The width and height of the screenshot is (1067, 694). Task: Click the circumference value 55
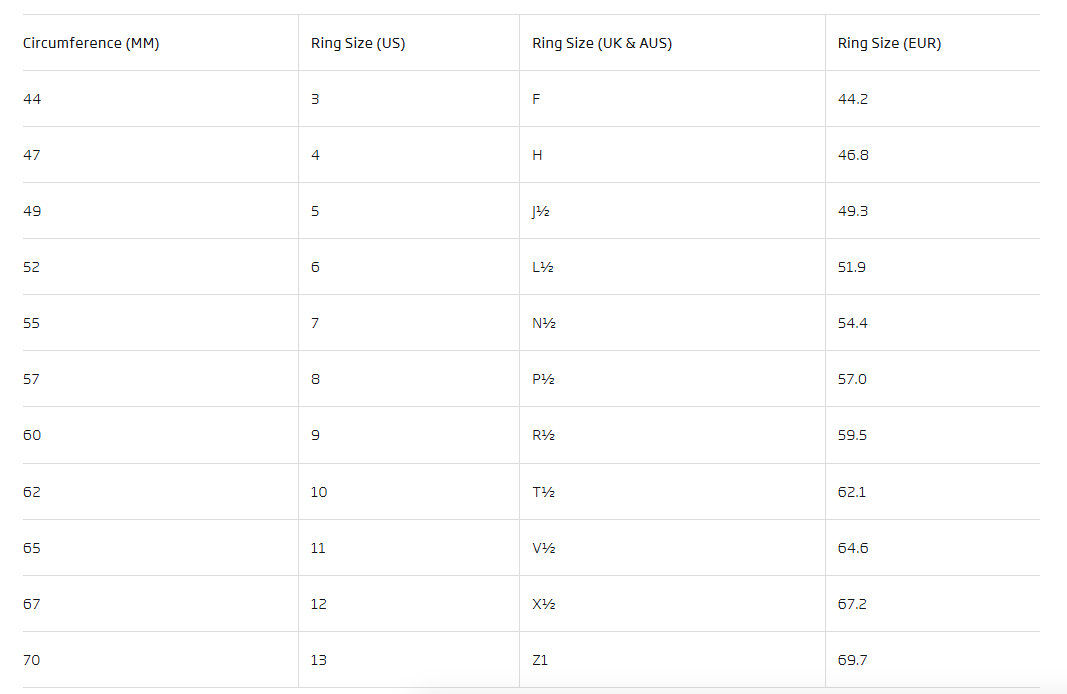pyautogui.click(x=31, y=323)
